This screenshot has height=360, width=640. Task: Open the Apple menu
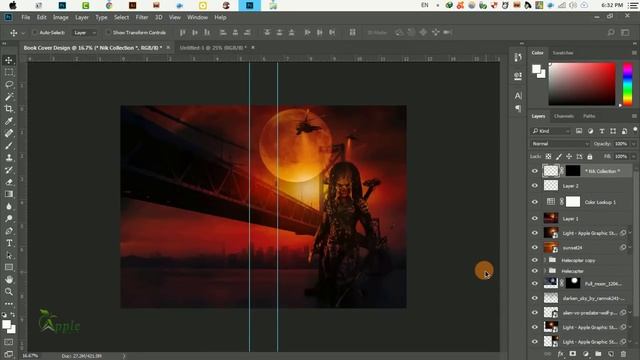[x=13, y=5]
